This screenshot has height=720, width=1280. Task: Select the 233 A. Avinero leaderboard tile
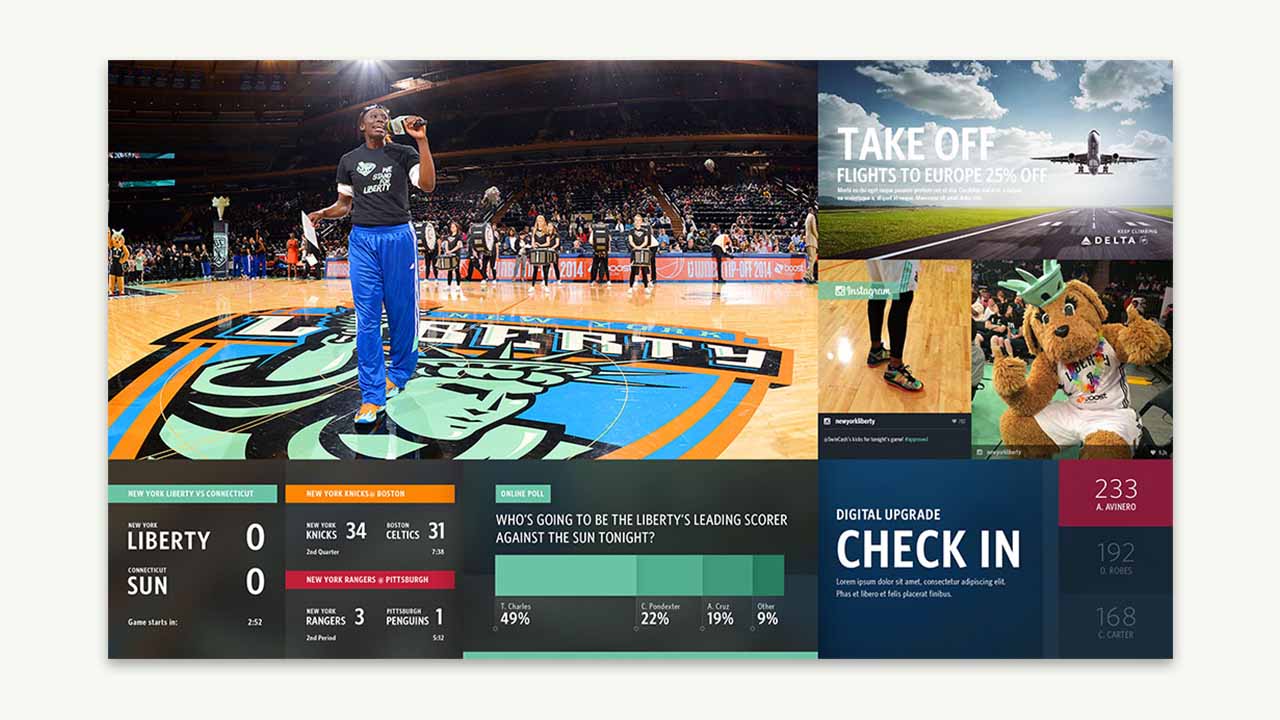click(x=1115, y=493)
